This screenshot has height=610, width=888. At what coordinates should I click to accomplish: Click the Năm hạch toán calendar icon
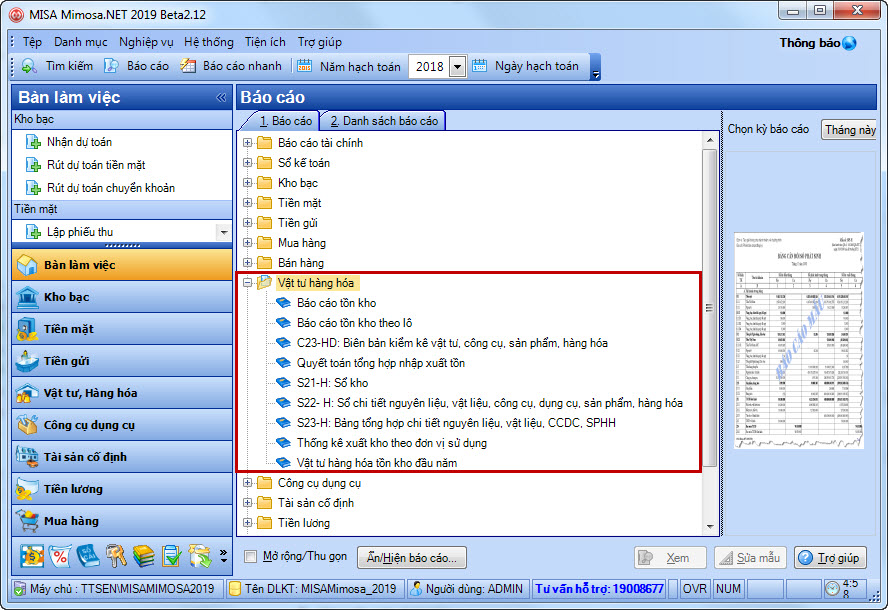[x=305, y=66]
